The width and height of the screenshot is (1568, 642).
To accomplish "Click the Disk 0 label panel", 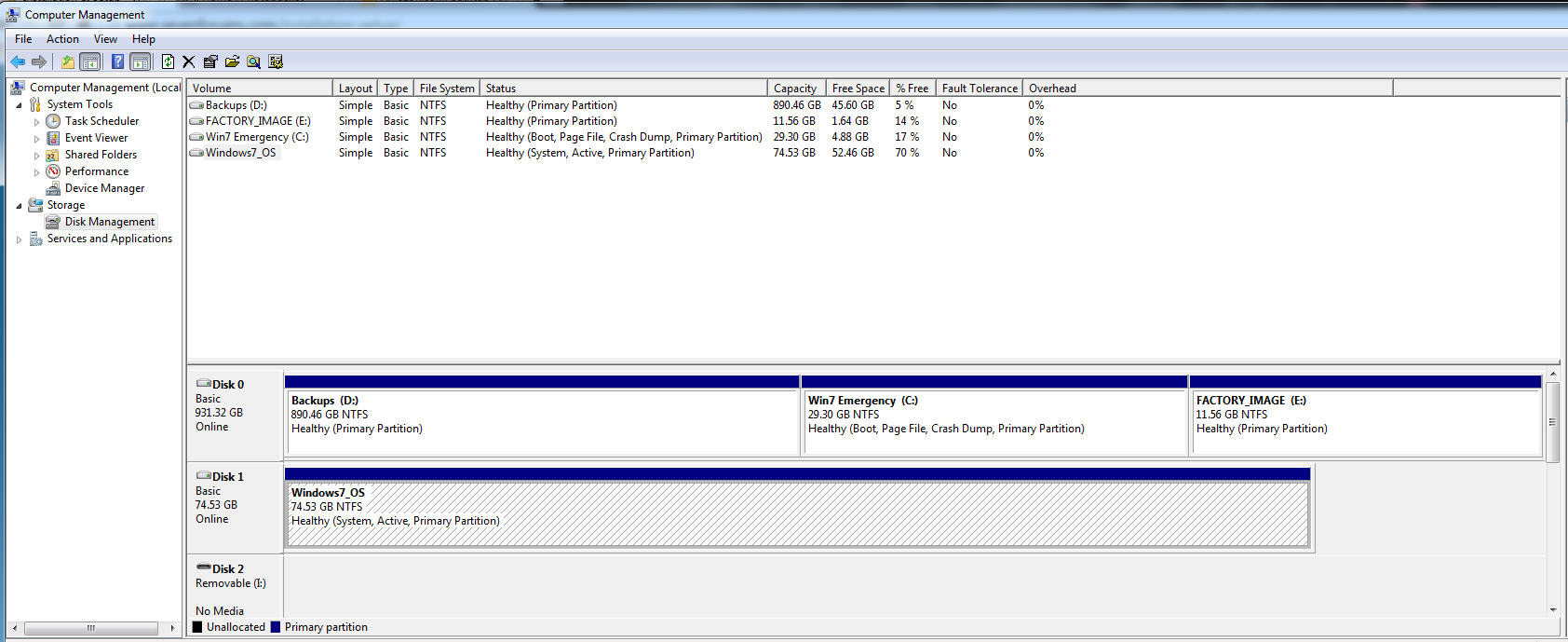I will pos(236,416).
